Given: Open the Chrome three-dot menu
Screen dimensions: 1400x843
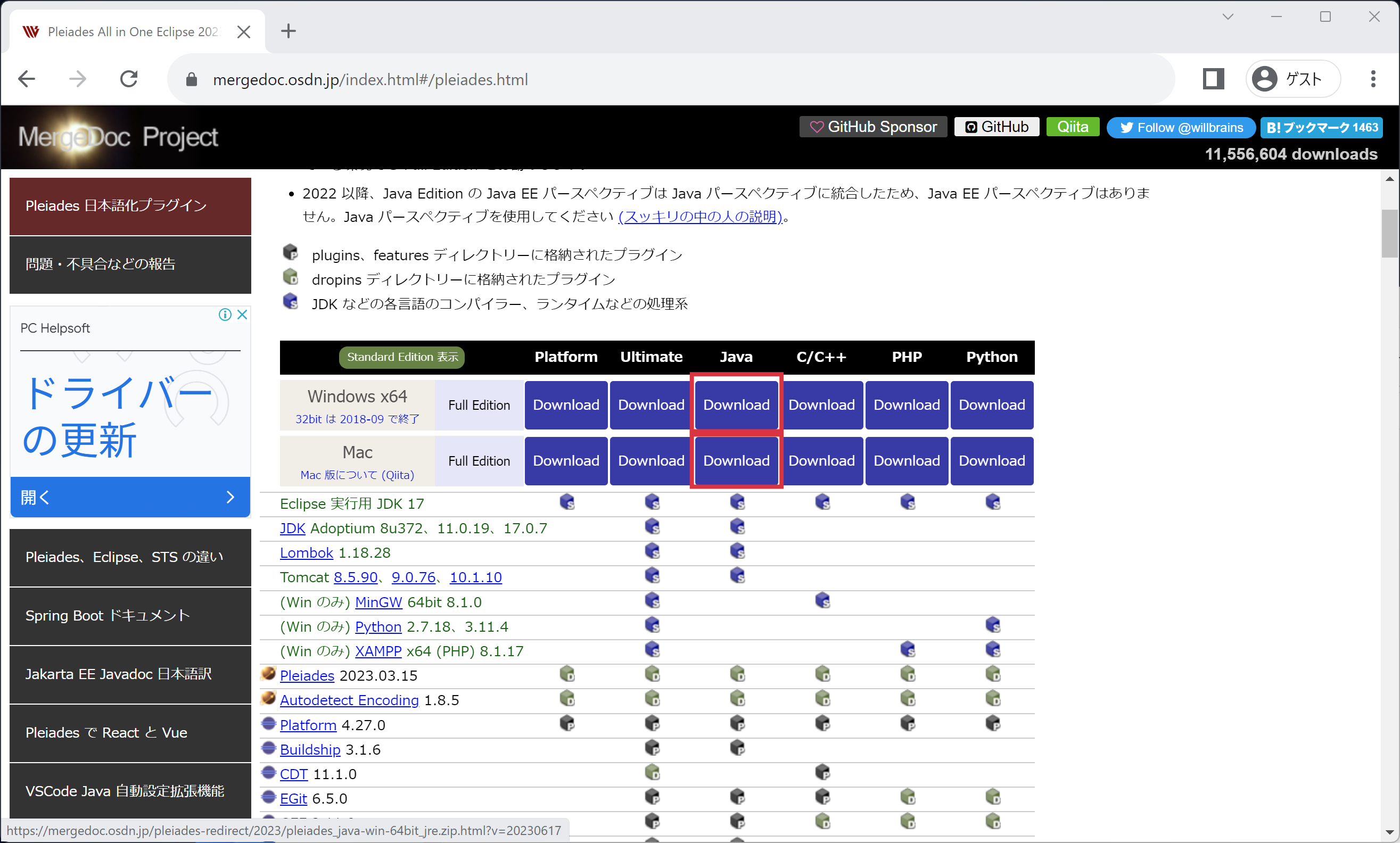Looking at the screenshot, I should [1373, 79].
